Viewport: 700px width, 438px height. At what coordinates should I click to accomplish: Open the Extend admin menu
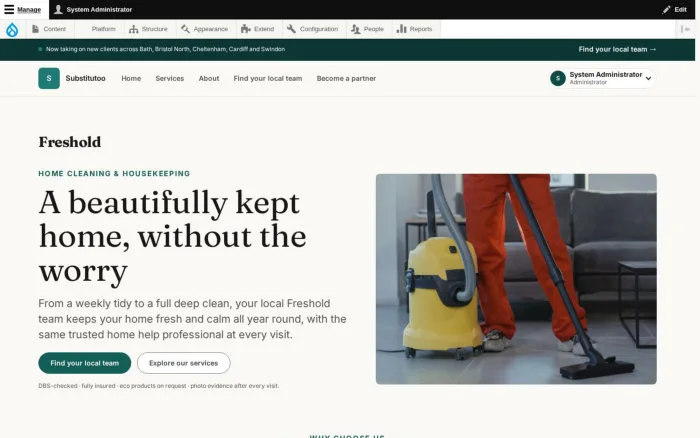tap(258, 29)
